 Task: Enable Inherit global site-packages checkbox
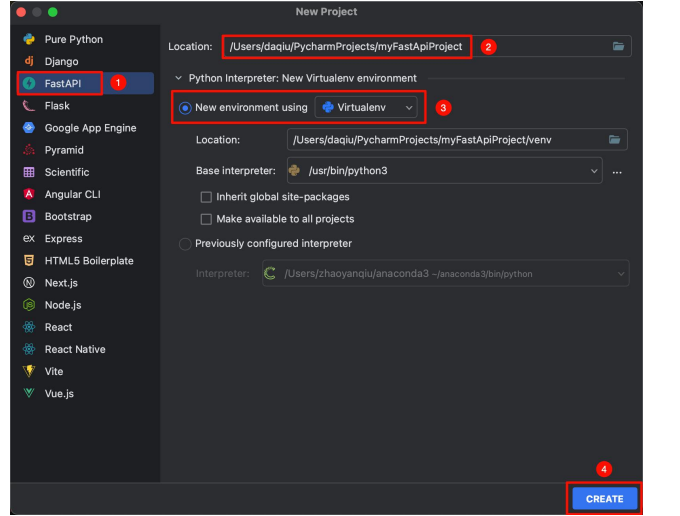(x=206, y=197)
